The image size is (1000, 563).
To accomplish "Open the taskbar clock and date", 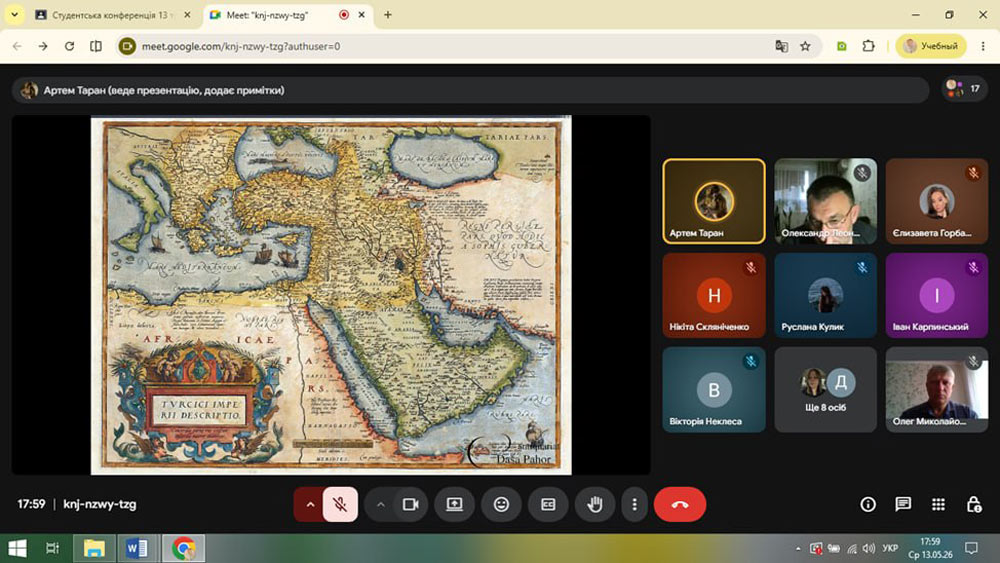I will 930,548.
